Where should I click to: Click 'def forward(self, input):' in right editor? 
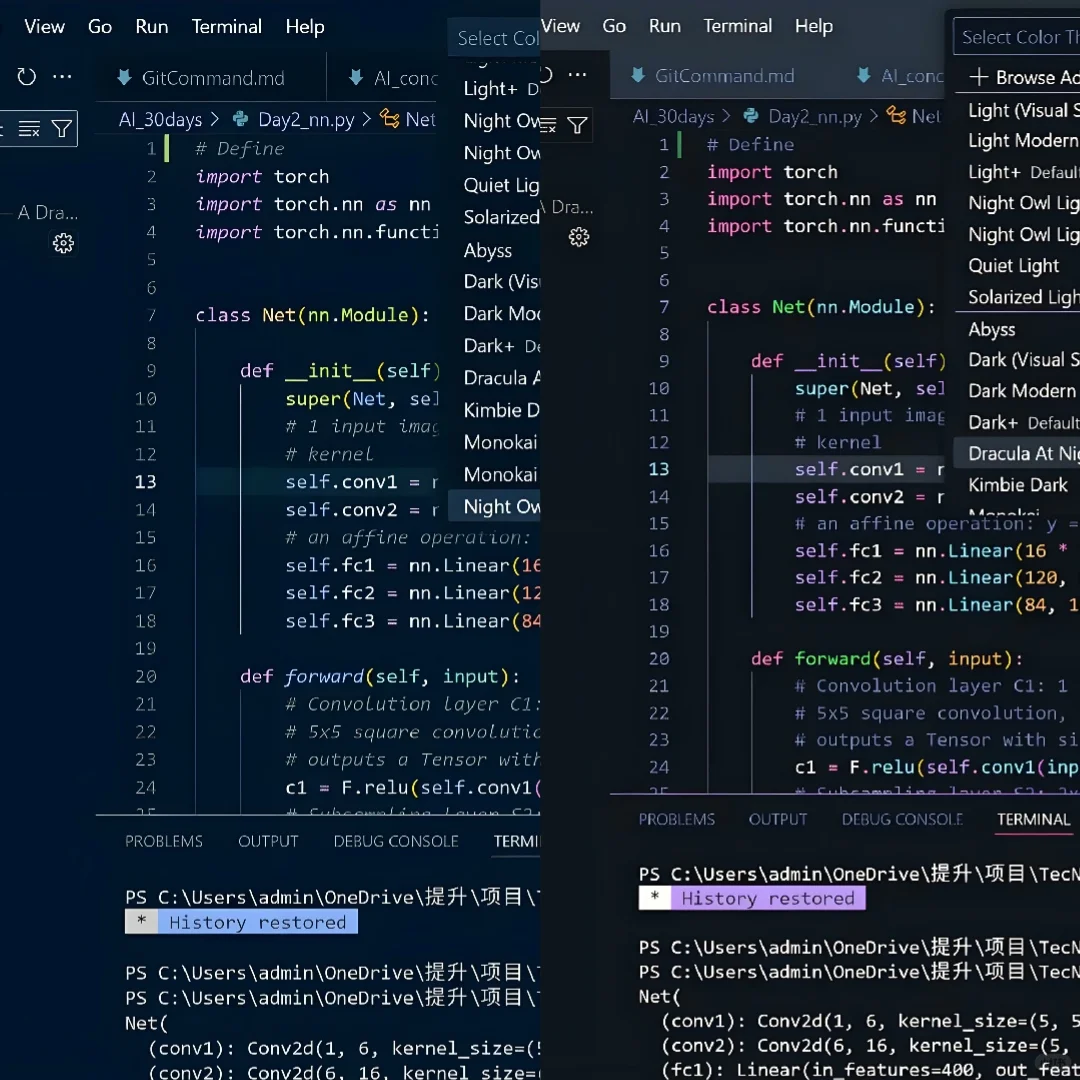click(887, 659)
